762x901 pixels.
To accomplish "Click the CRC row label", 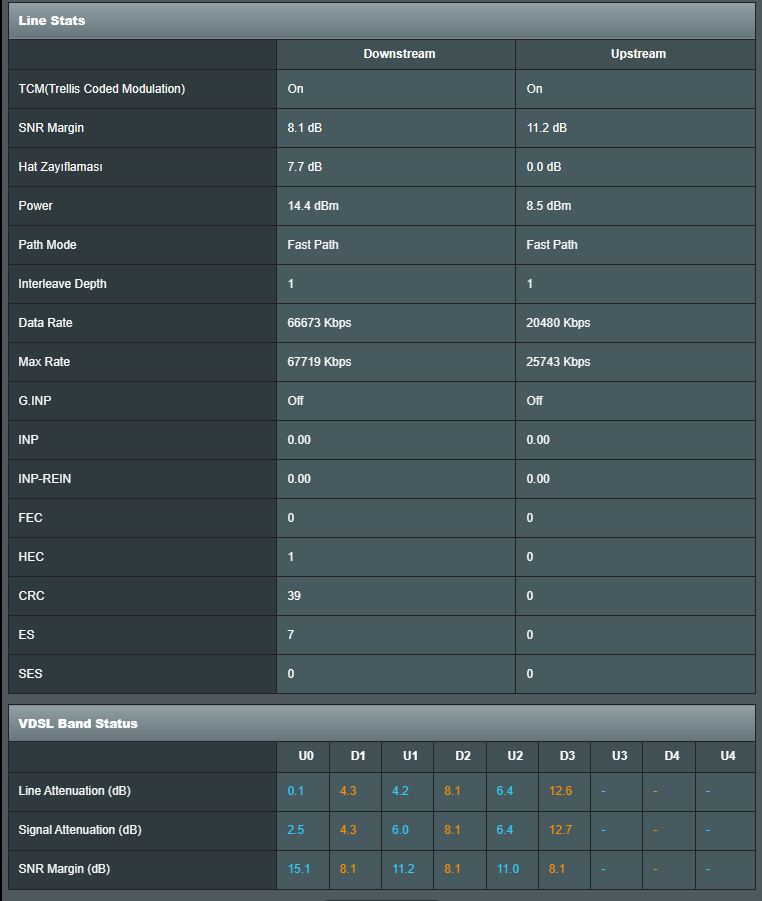I will click(32, 596).
